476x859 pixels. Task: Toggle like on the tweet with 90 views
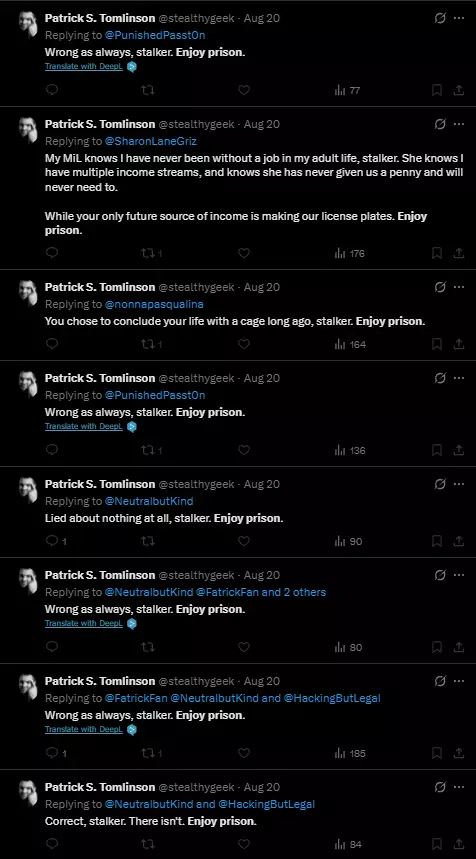click(x=244, y=541)
